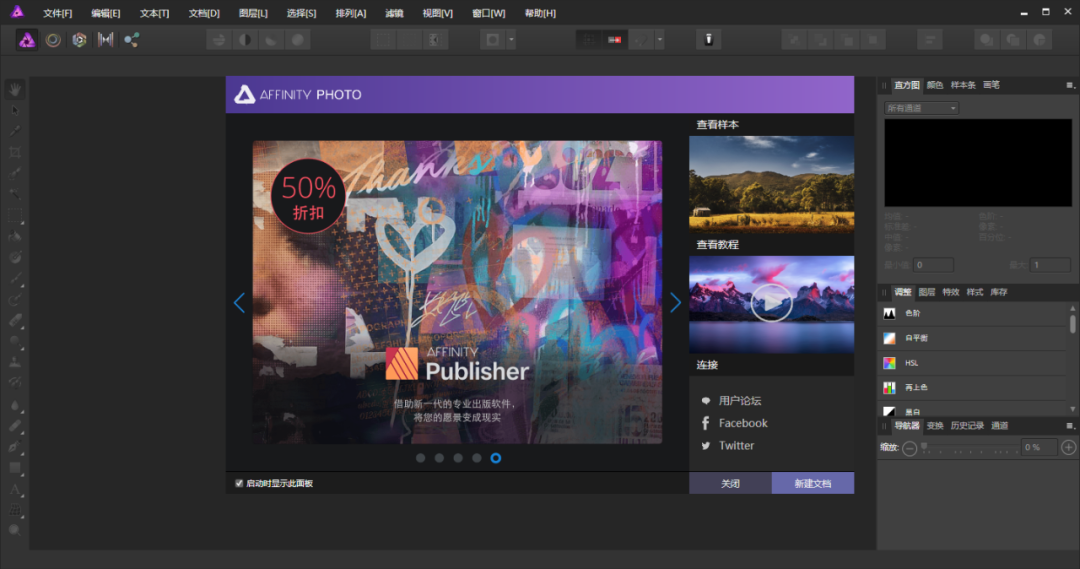Switch to the Swatches (样本条) tab

click(x=963, y=85)
